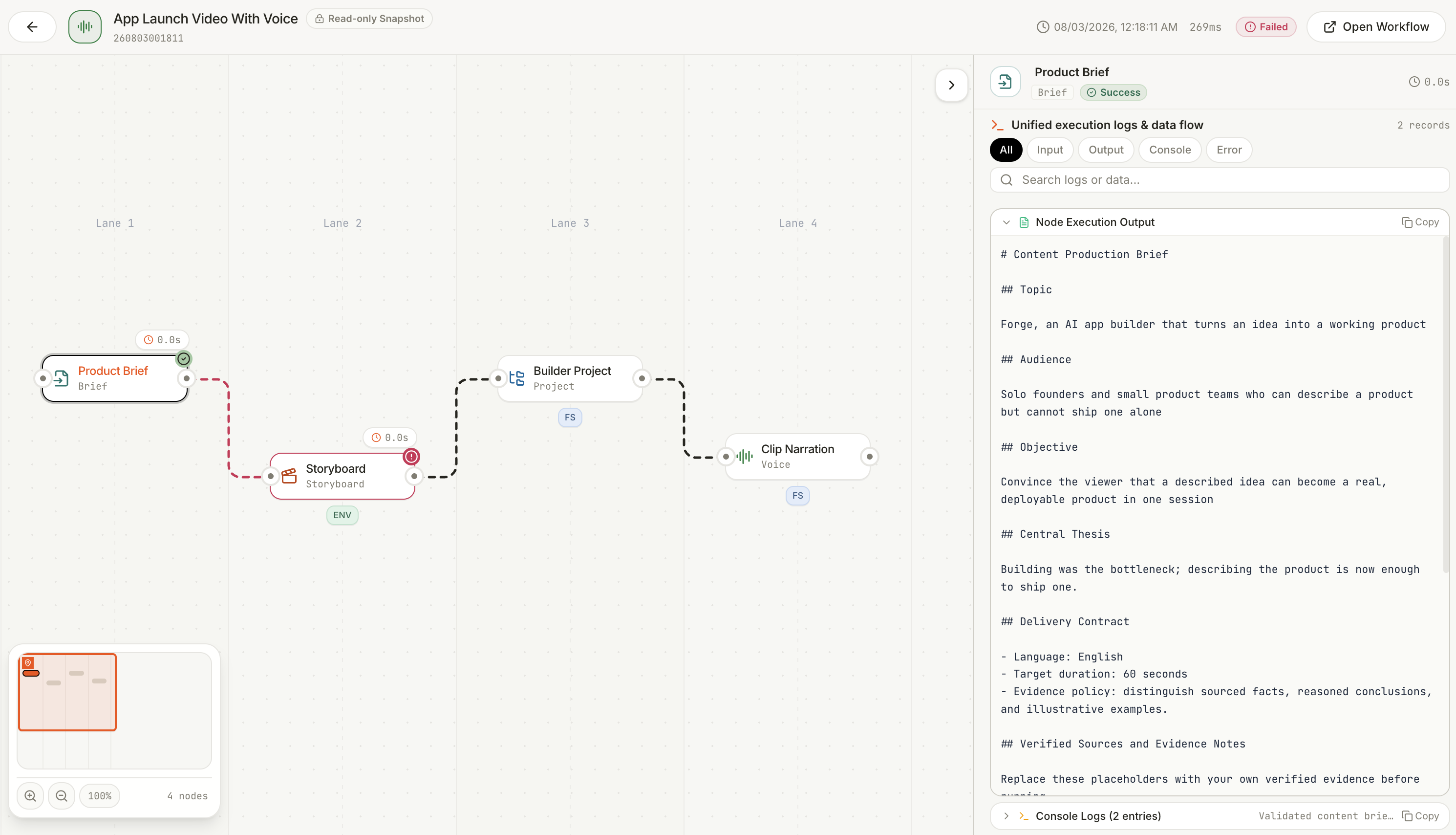Click the 0.0s duration in panel header
The image size is (1456, 835).
point(1429,82)
